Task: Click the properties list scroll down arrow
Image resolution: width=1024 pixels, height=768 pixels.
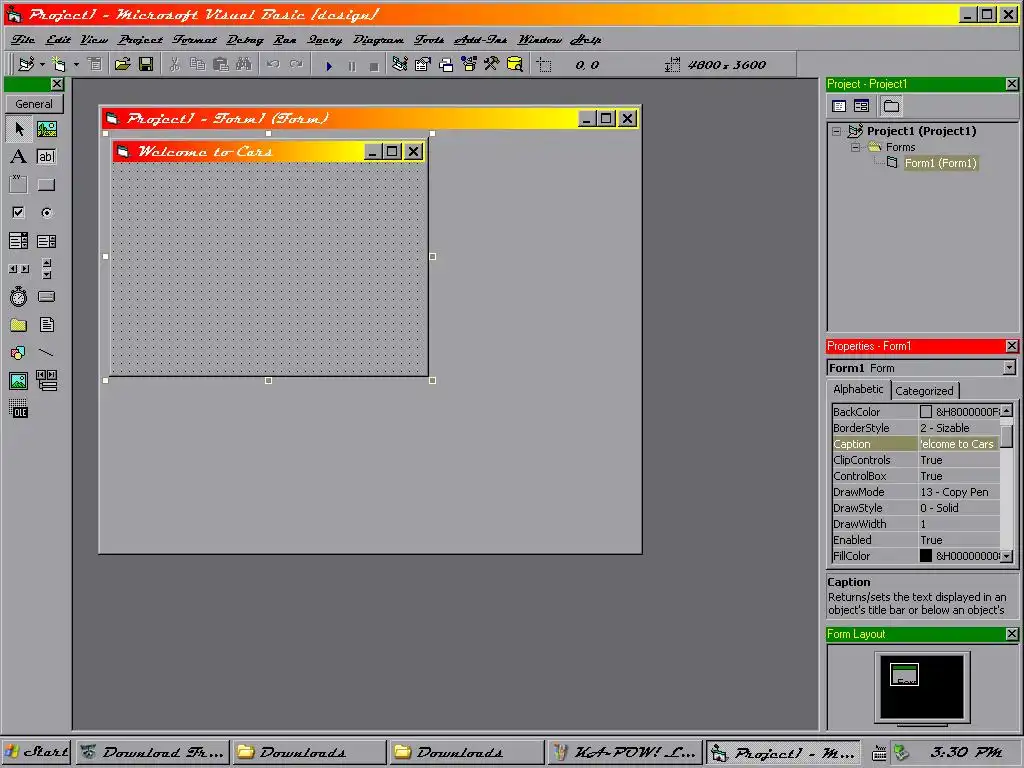Action: (x=1006, y=556)
